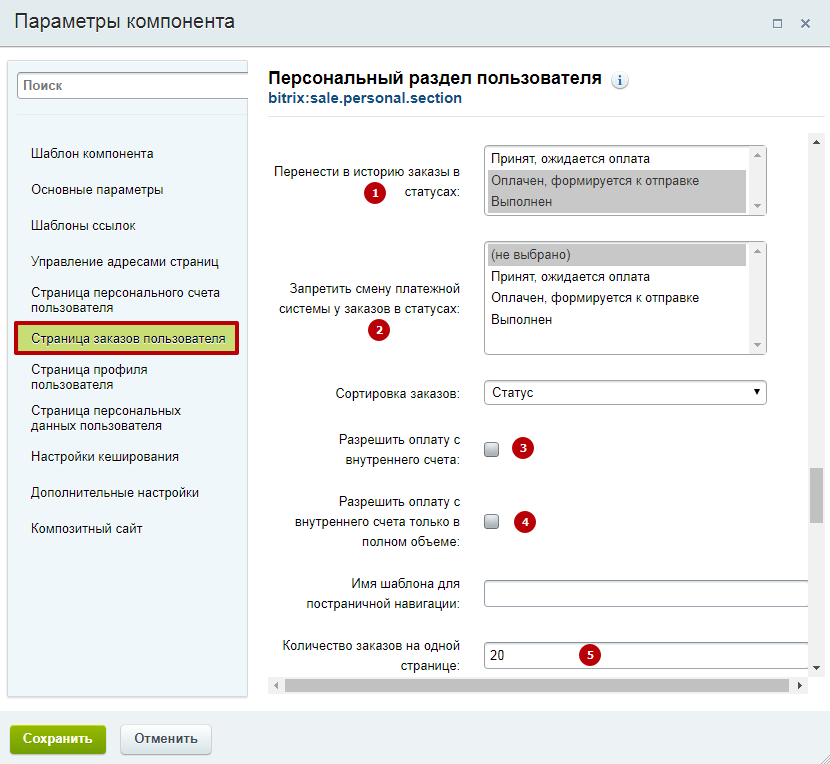This screenshot has height=764, width=830.
Task: Click the down arrow of payment system status list
Action: (x=757, y=345)
